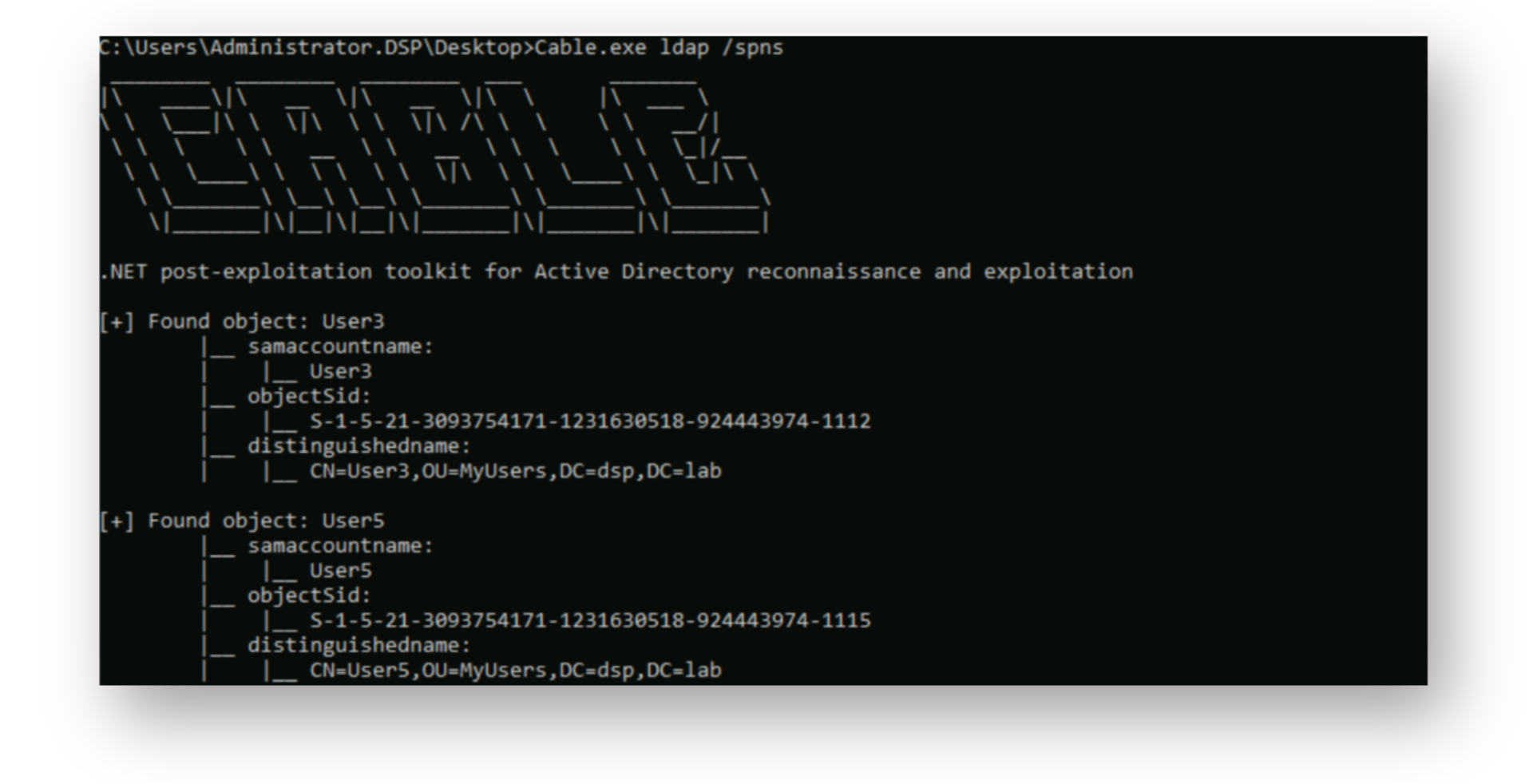Click the [+] marker before User3
The image size is (1533, 784).
tap(117, 322)
